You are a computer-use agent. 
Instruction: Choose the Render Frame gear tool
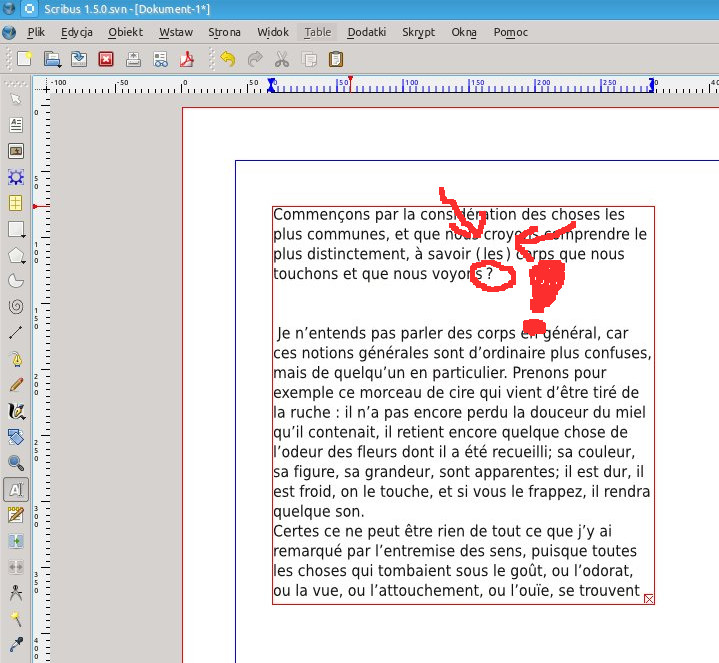[x=15, y=177]
